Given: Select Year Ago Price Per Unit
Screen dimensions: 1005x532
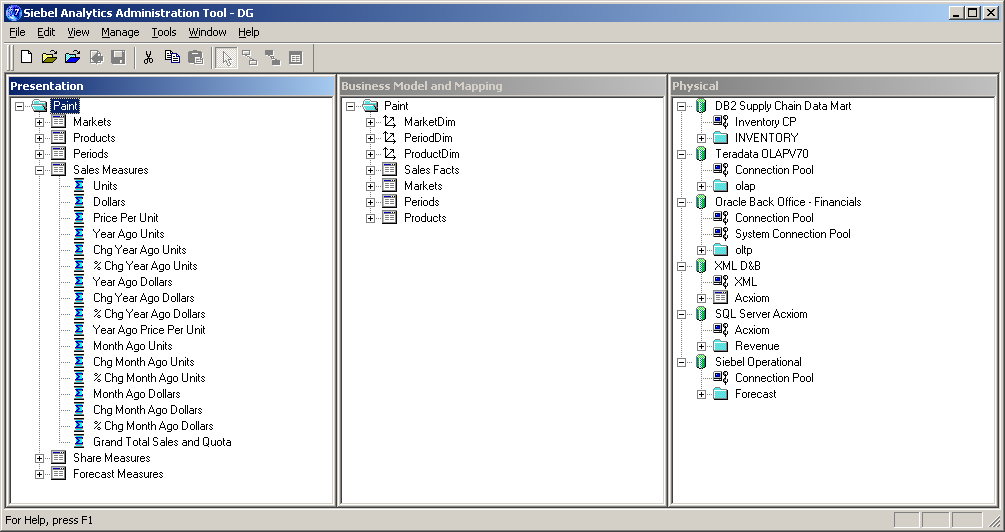Looking at the screenshot, I should pos(149,330).
